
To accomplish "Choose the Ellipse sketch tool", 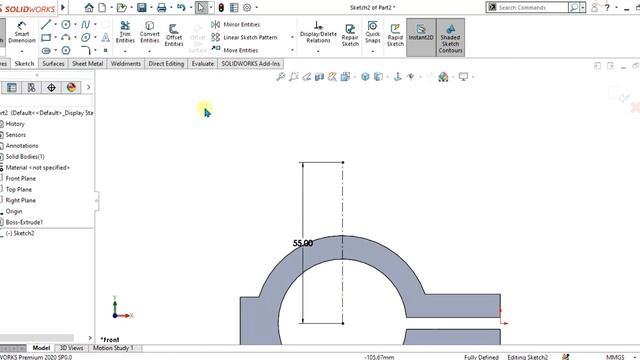I will (85, 38).
